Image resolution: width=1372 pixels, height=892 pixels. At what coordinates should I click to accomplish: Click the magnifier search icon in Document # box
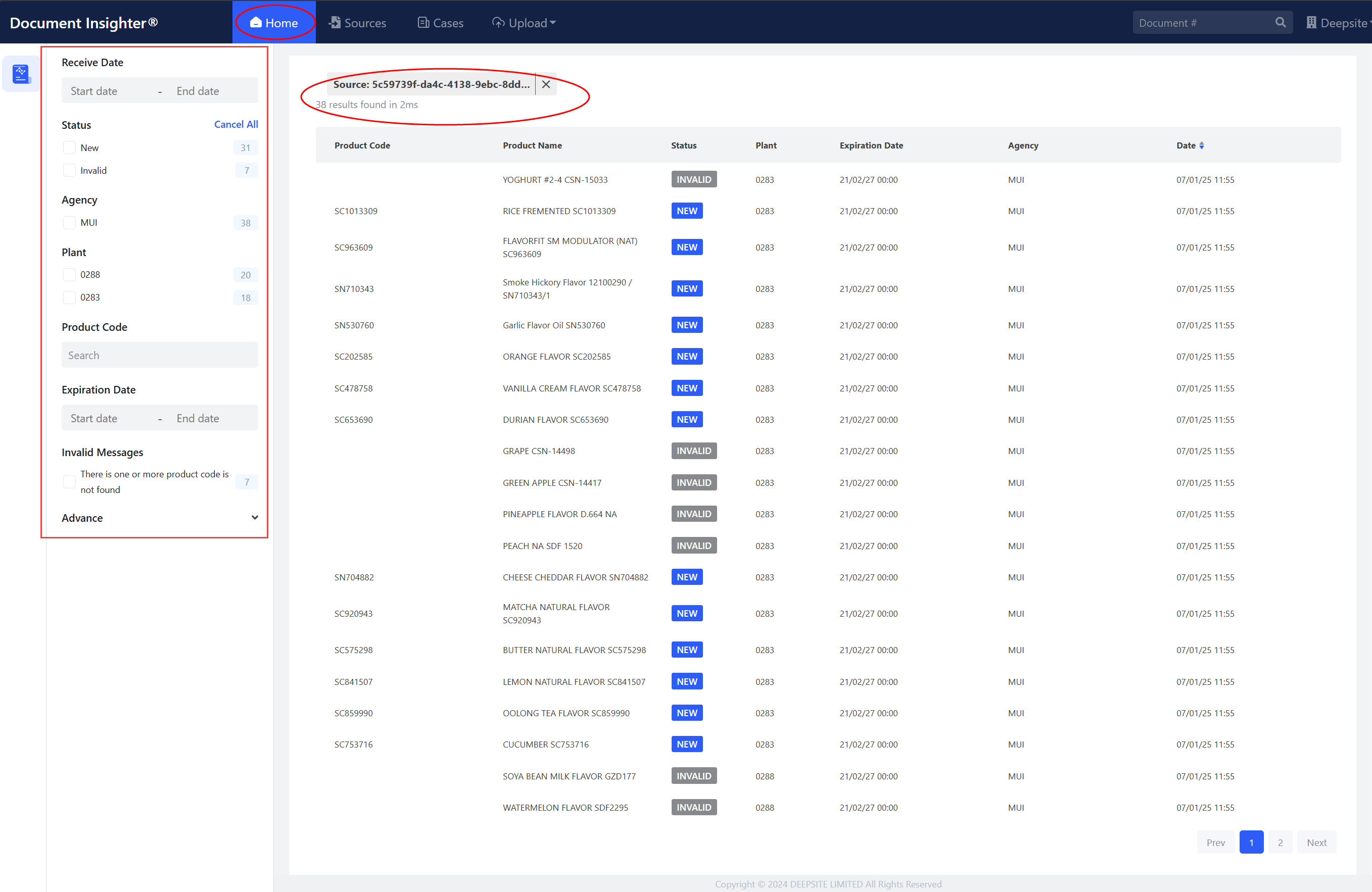(x=1281, y=22)
